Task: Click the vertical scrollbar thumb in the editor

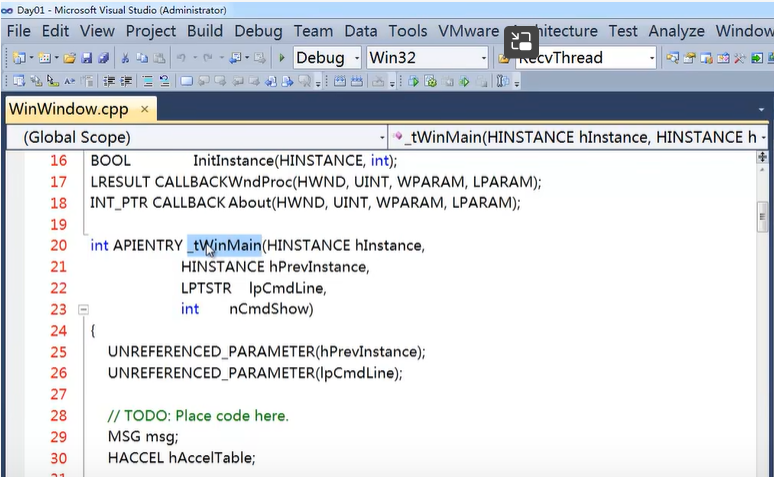Action: coord(763,216)
